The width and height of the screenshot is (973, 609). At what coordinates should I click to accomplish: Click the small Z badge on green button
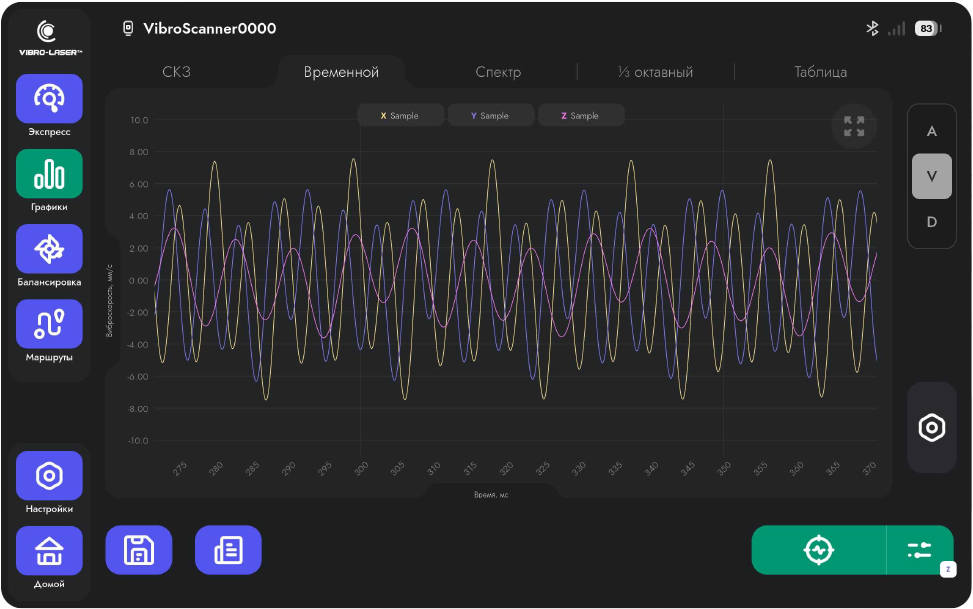tap(948, 569)
